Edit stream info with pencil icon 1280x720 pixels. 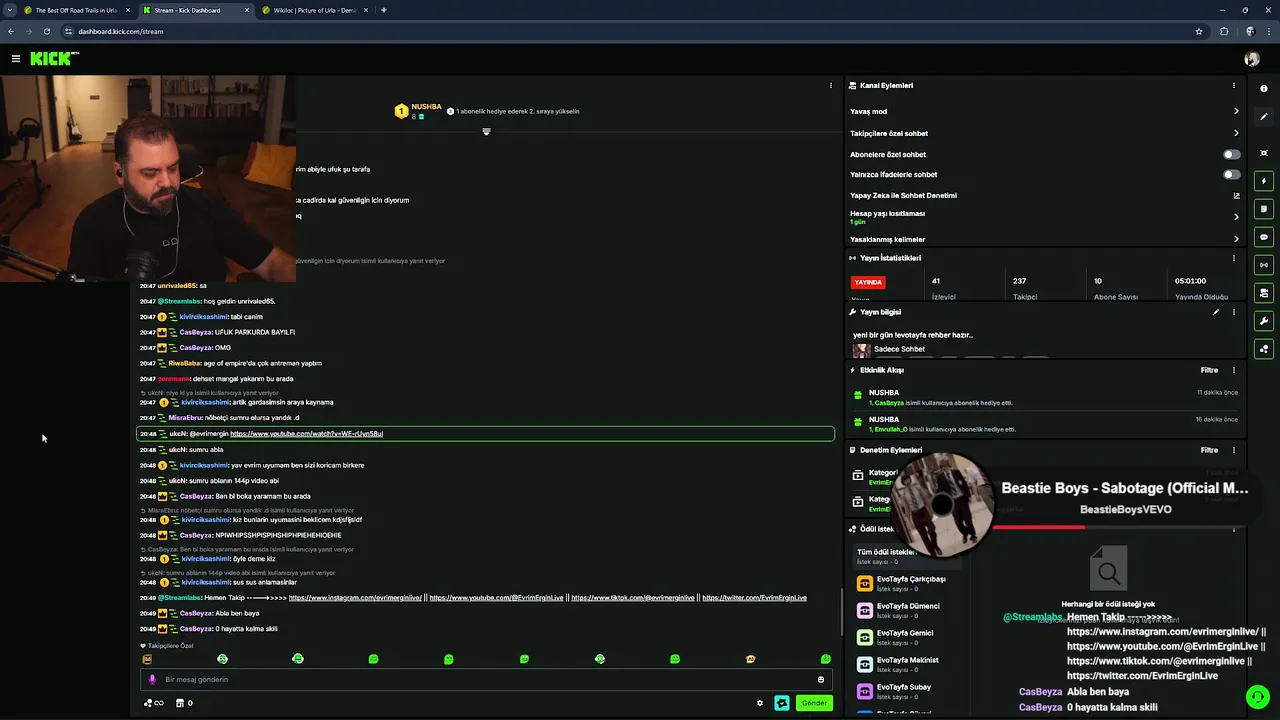click(1216, 312)
